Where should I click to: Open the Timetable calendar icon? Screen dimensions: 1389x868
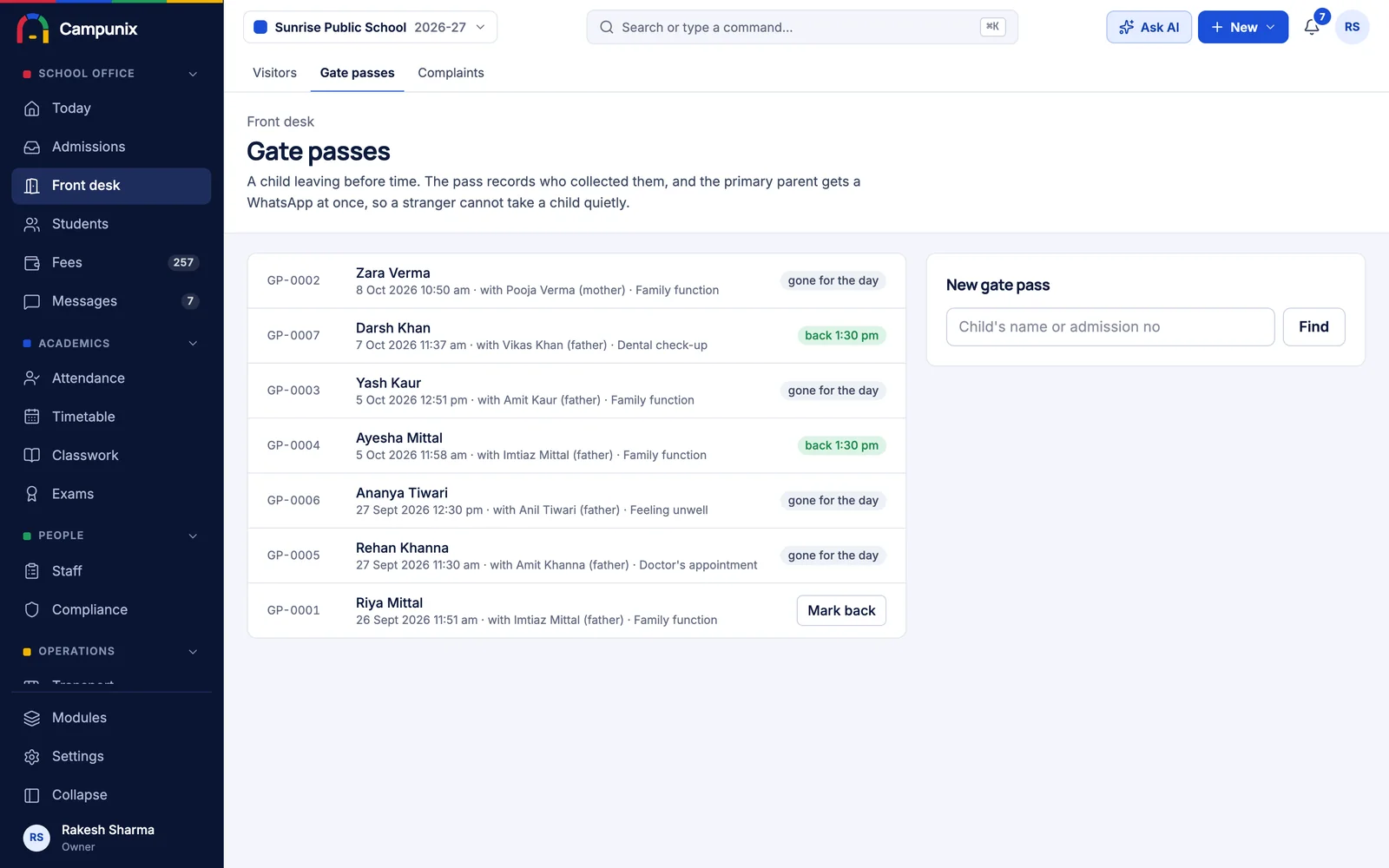tap(32, 417)
